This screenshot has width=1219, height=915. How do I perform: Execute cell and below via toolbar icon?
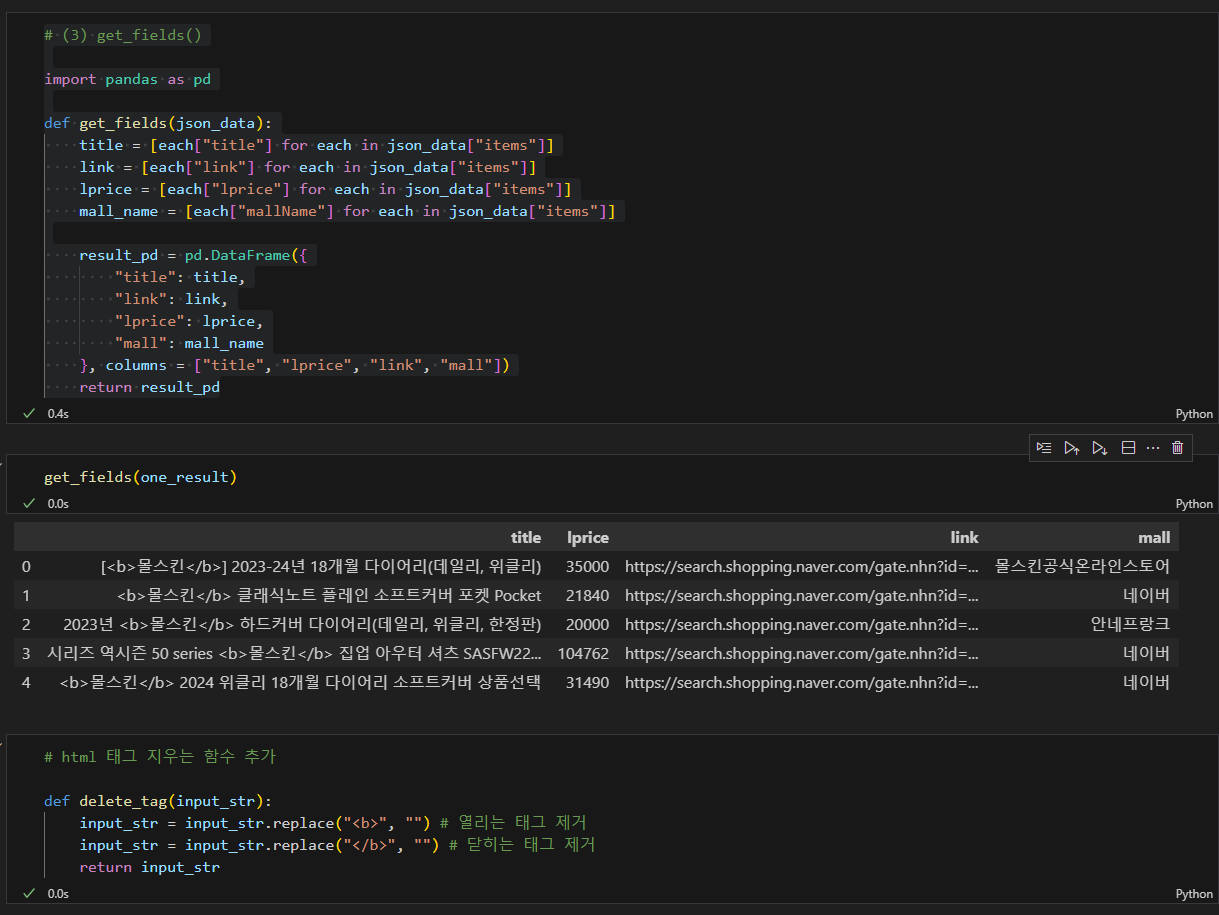1100,448
